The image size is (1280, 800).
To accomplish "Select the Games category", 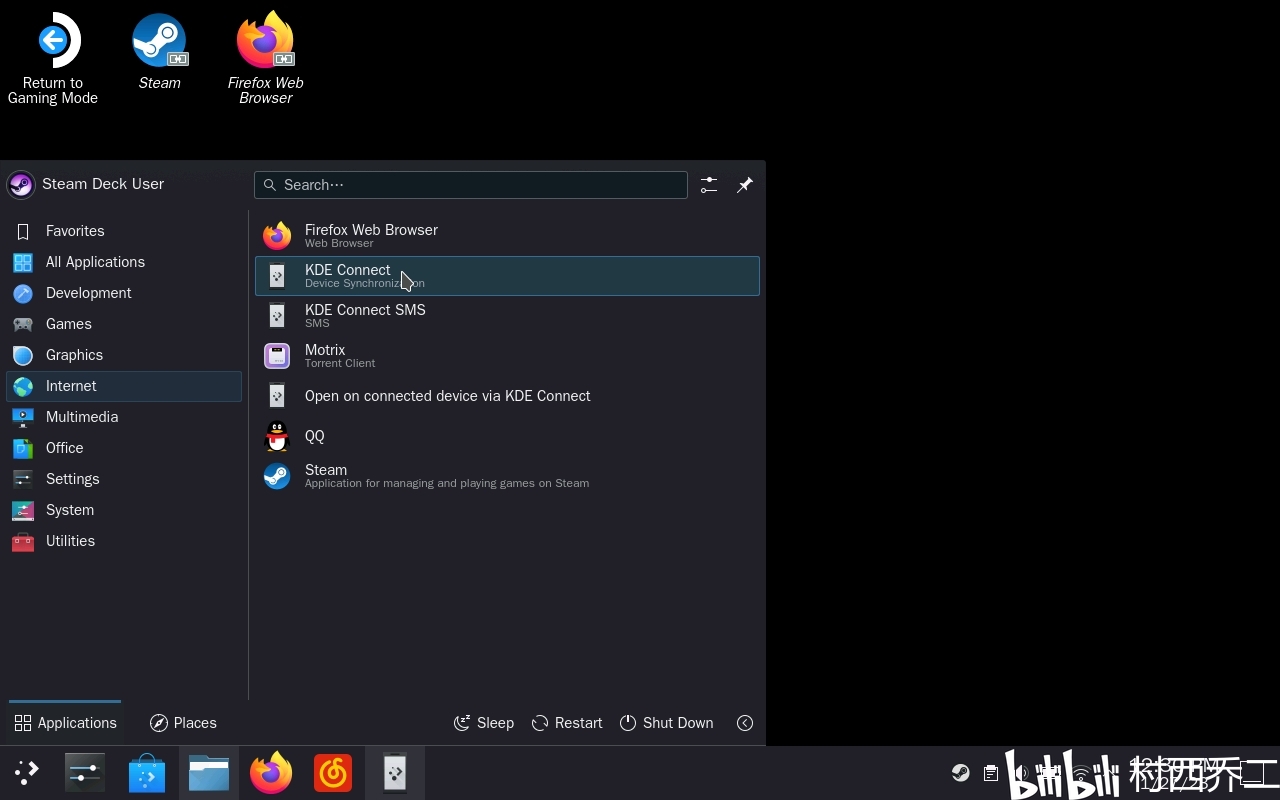I will point(124,324).
